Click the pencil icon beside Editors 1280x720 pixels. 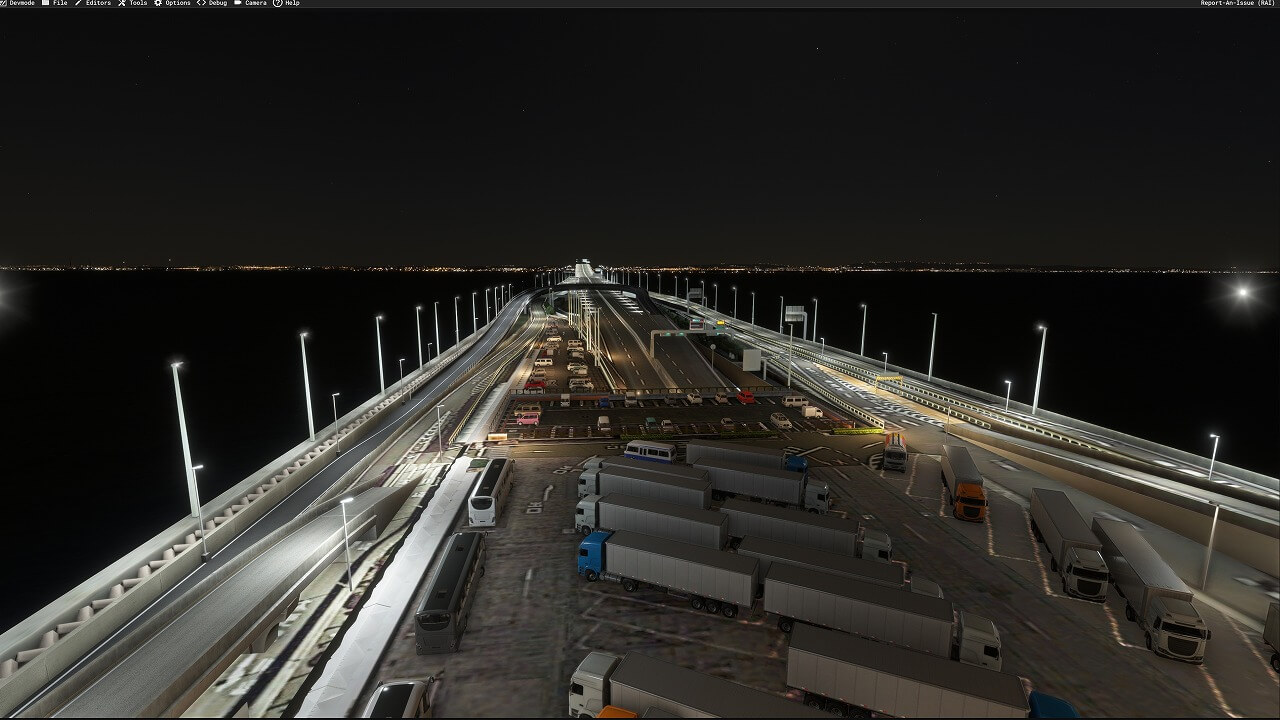point(79,3)
